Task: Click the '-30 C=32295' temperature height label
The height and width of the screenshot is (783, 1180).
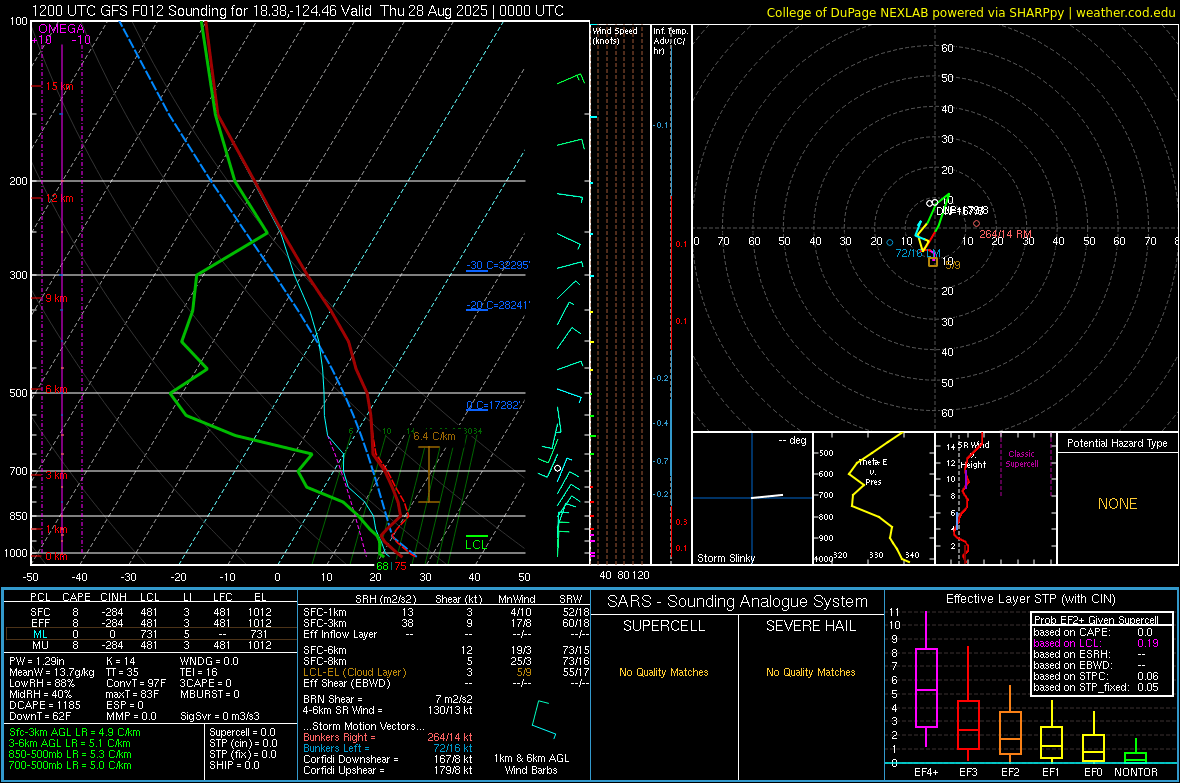Action: click(x=498, y=265)
